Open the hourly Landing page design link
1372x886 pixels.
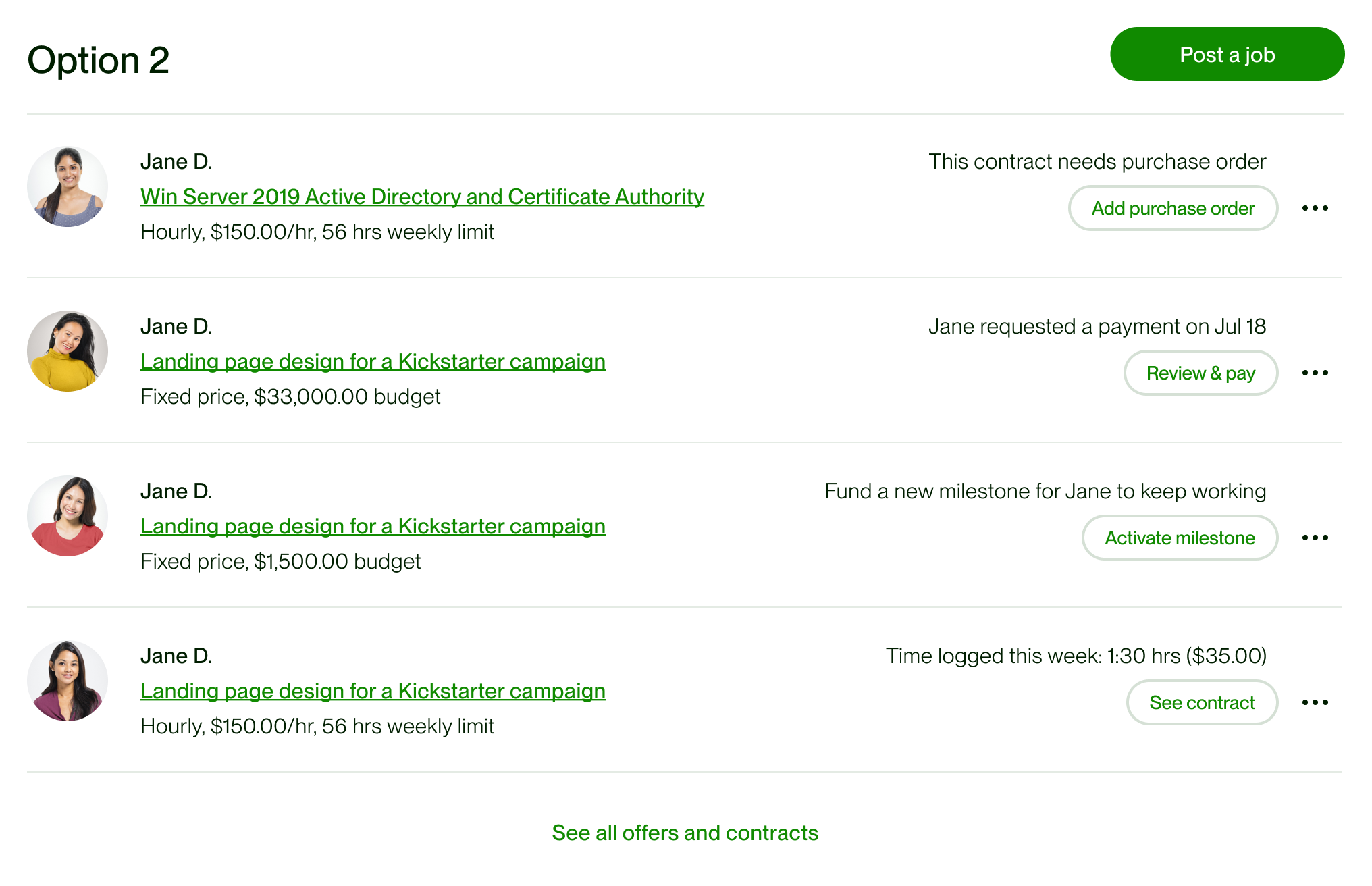point(373,691)
